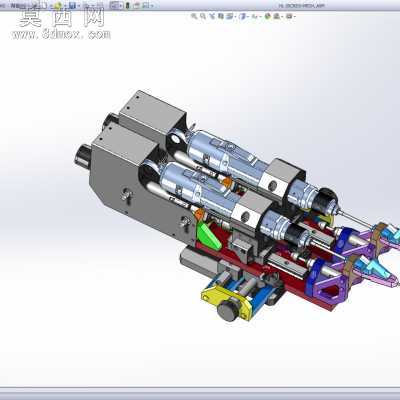Click the Open file icon
This screenshot has height=400, width=400.
point(58,5)
